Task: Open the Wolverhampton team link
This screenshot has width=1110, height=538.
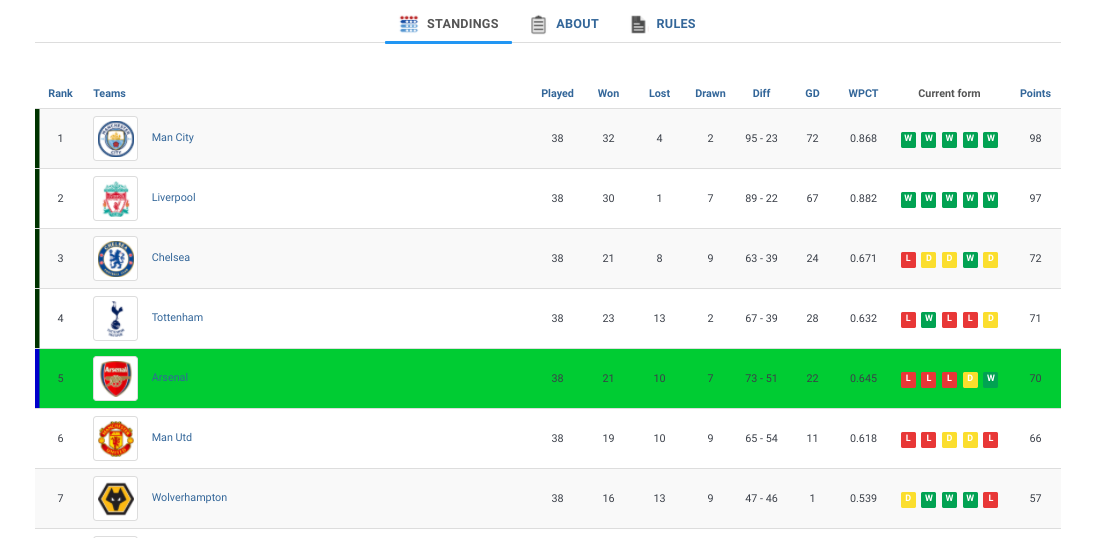Action: [189, 498]
